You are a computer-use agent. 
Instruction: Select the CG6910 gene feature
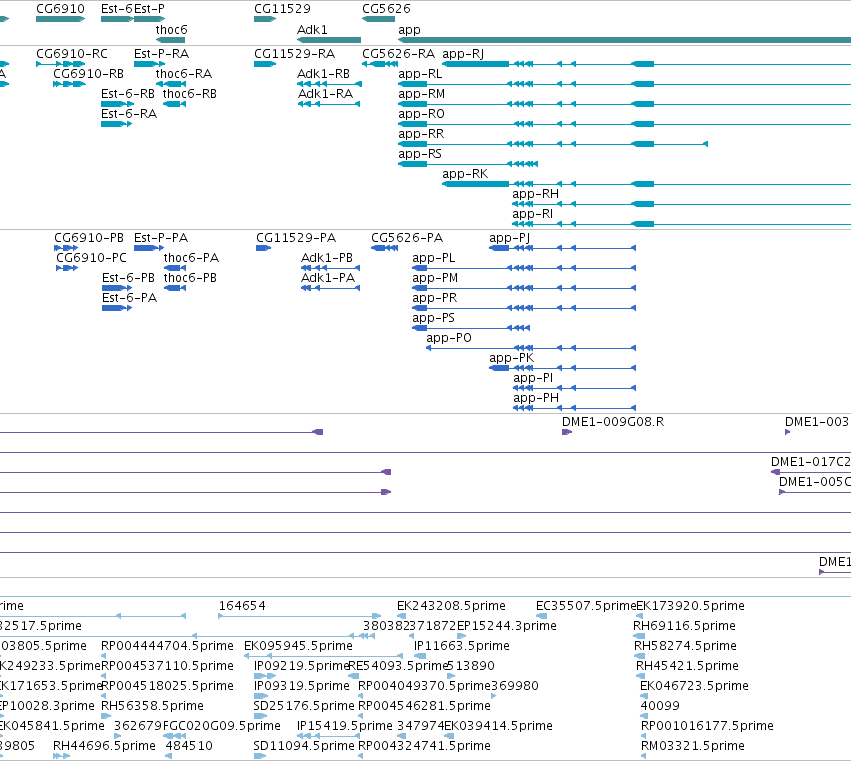coord(60,19)
